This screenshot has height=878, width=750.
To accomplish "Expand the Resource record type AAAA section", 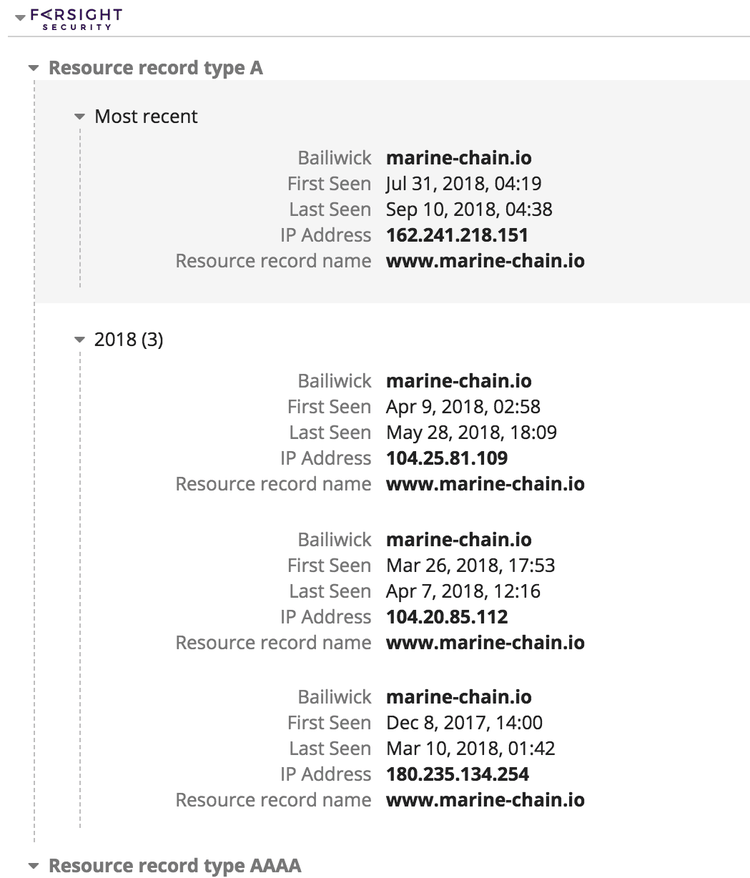I will pos(34,866).
